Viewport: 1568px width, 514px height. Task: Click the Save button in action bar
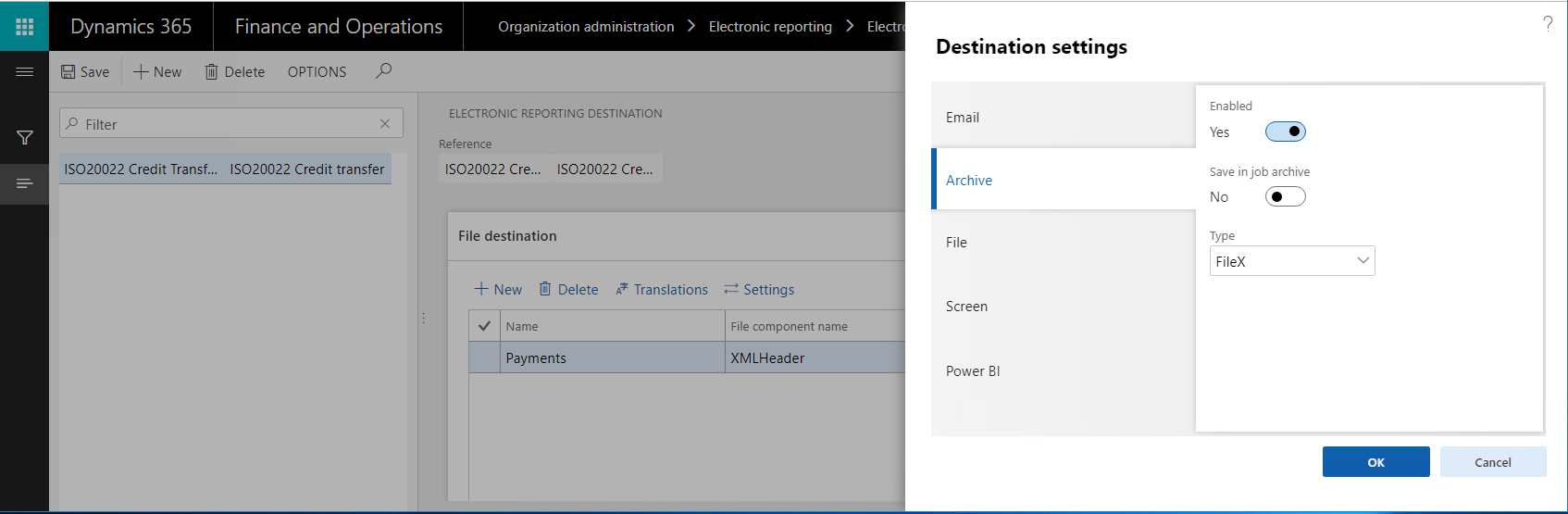(85, 71)
